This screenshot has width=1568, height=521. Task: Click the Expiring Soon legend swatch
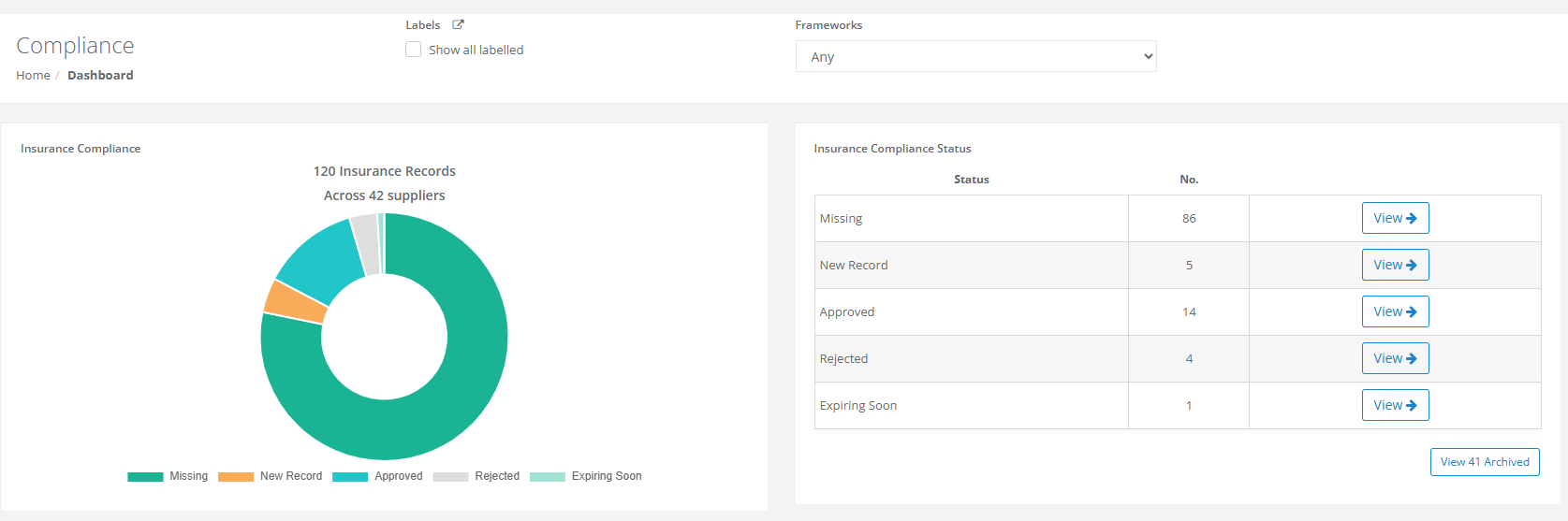pos(548,477)
